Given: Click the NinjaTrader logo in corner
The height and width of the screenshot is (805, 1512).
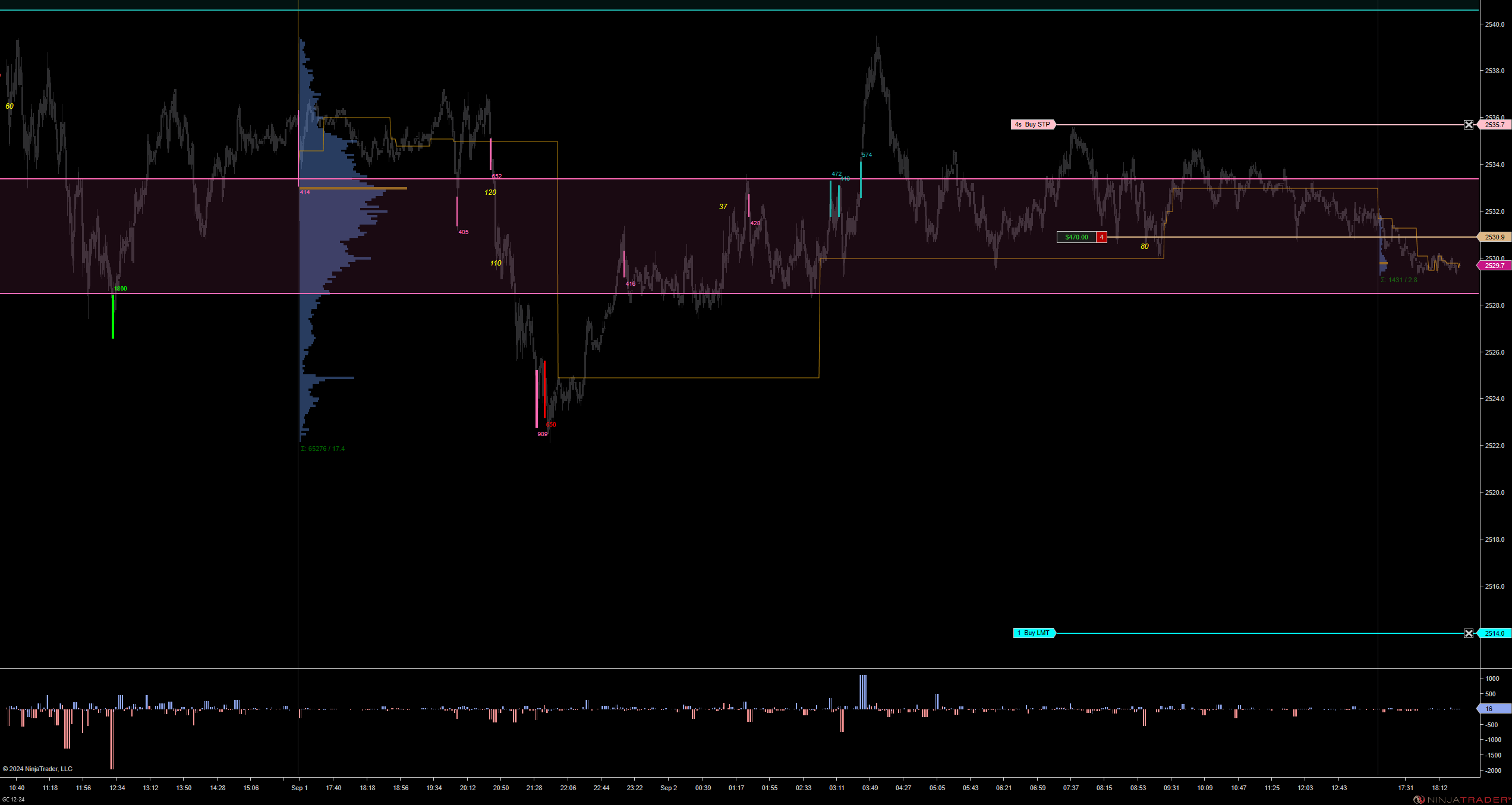Looking at the screenshot, I should click(1461, 800).
